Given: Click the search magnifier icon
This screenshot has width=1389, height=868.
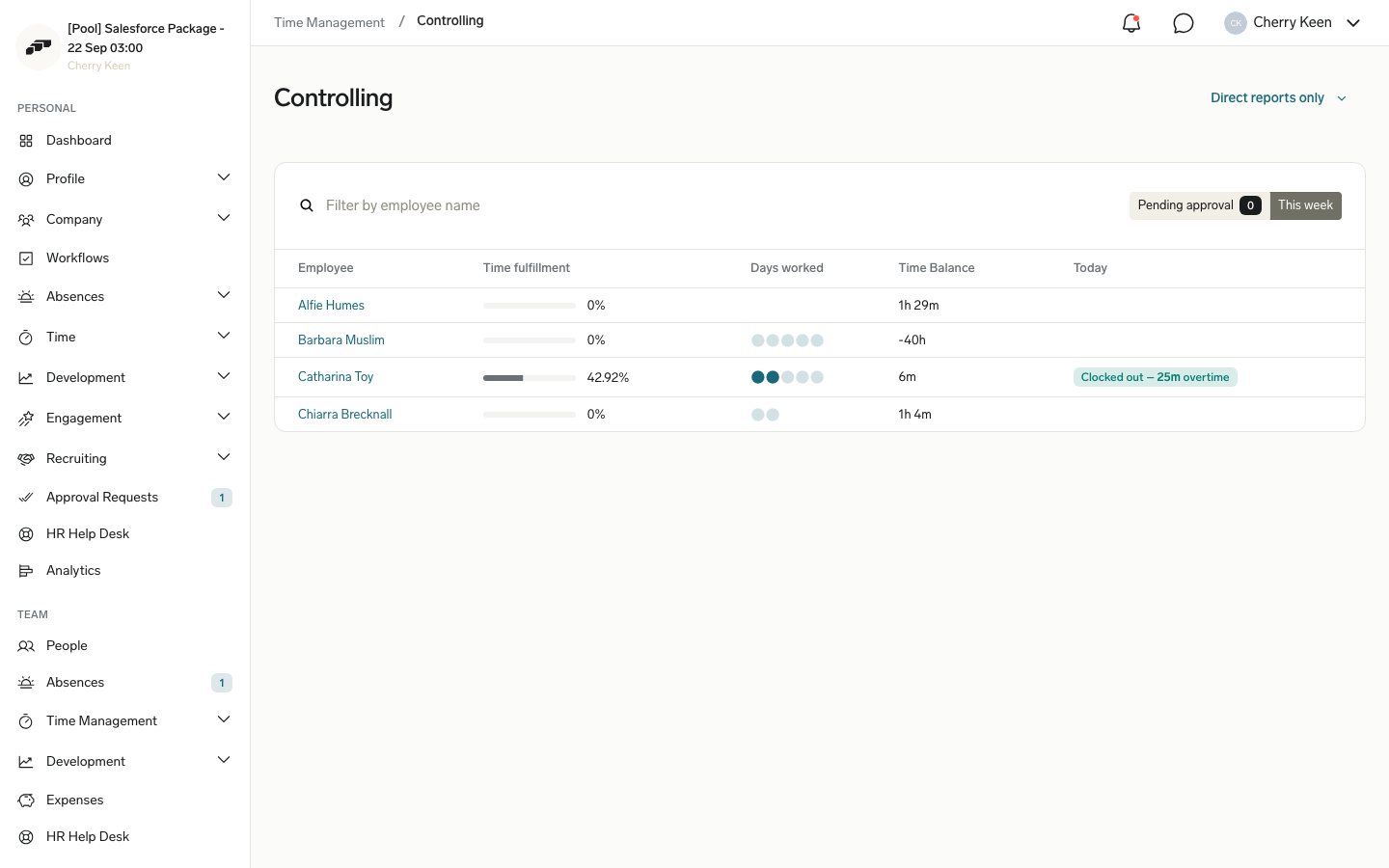Looking at the screenshot, I should (x=307, y=205).
